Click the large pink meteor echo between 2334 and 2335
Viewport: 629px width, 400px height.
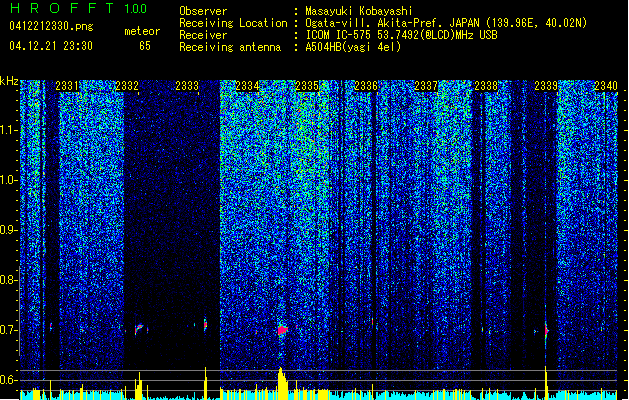[282, 330]
